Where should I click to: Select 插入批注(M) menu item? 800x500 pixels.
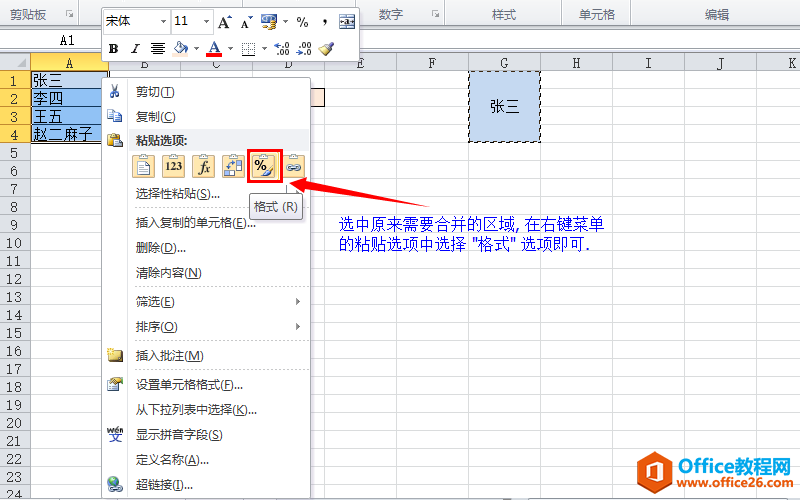[x=206, y=356]
